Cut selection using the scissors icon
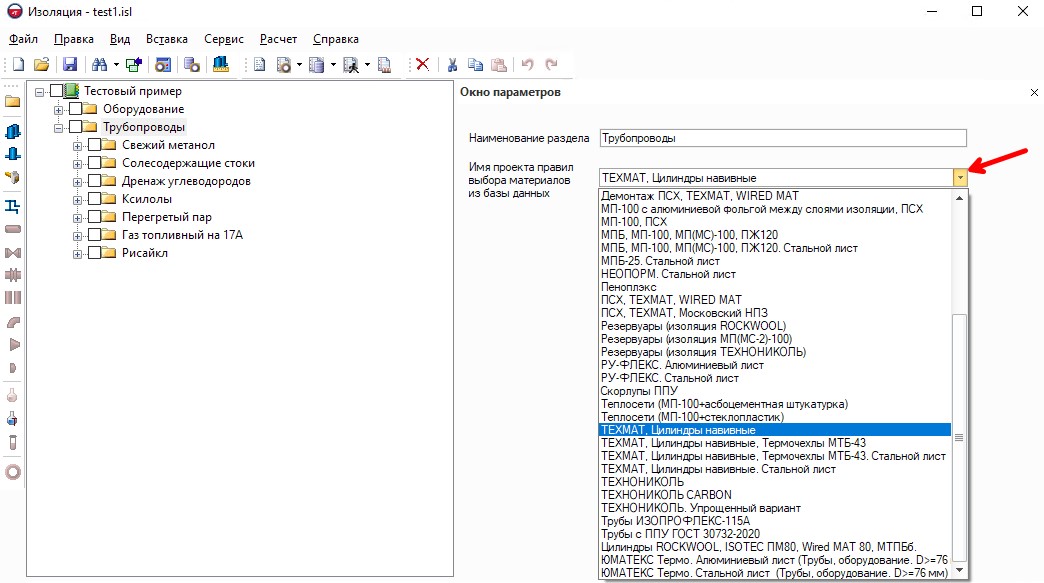The width and height of the screenshot is (1044, 583). pos(452,65)
